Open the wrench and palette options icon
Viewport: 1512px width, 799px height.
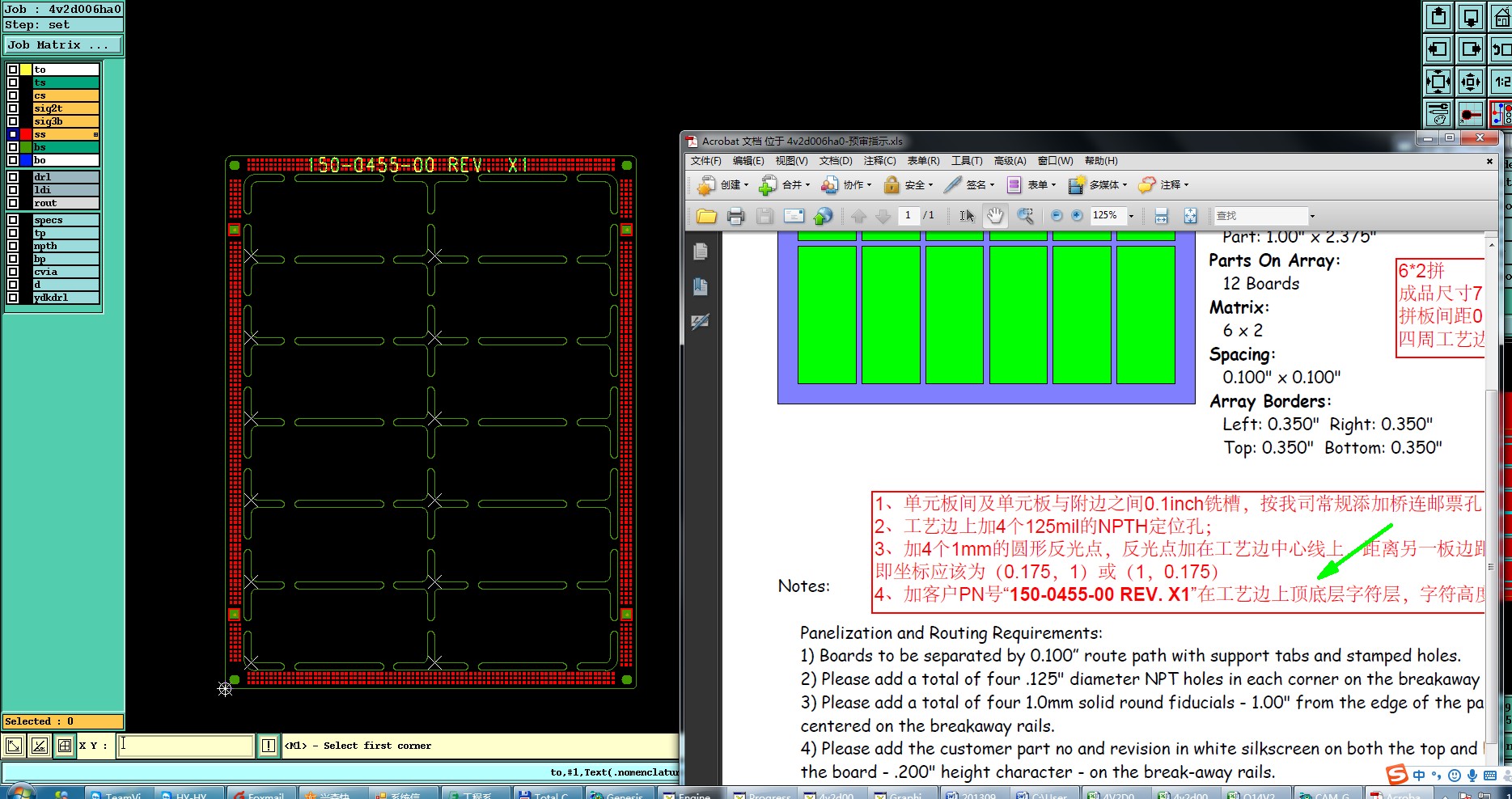click(1438, 113)
